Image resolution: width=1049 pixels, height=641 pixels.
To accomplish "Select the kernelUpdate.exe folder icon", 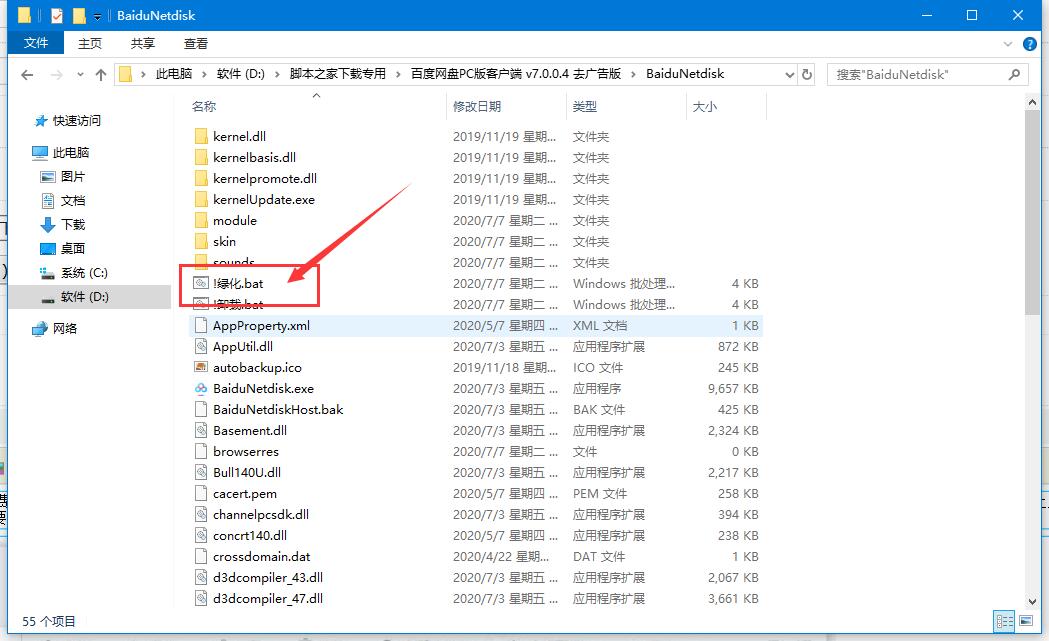I will (x=201, y=199).
